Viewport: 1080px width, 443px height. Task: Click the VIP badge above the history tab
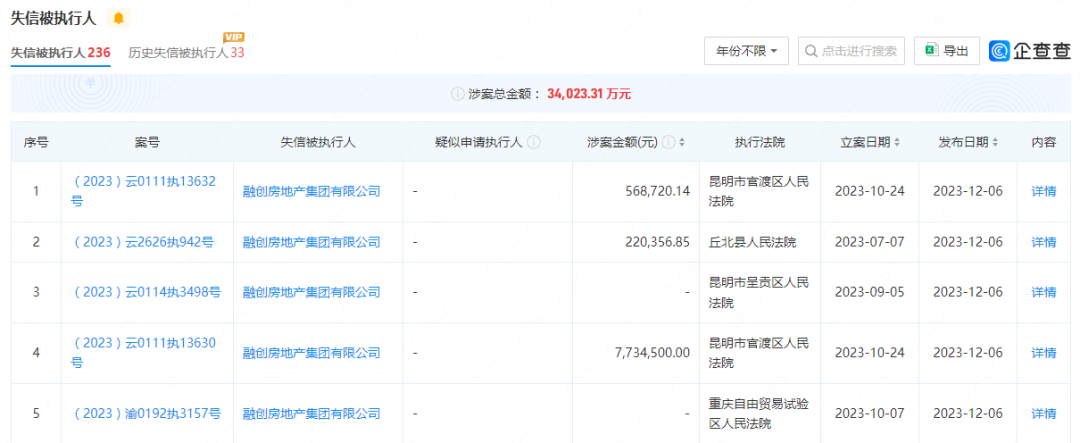[234, 37]
